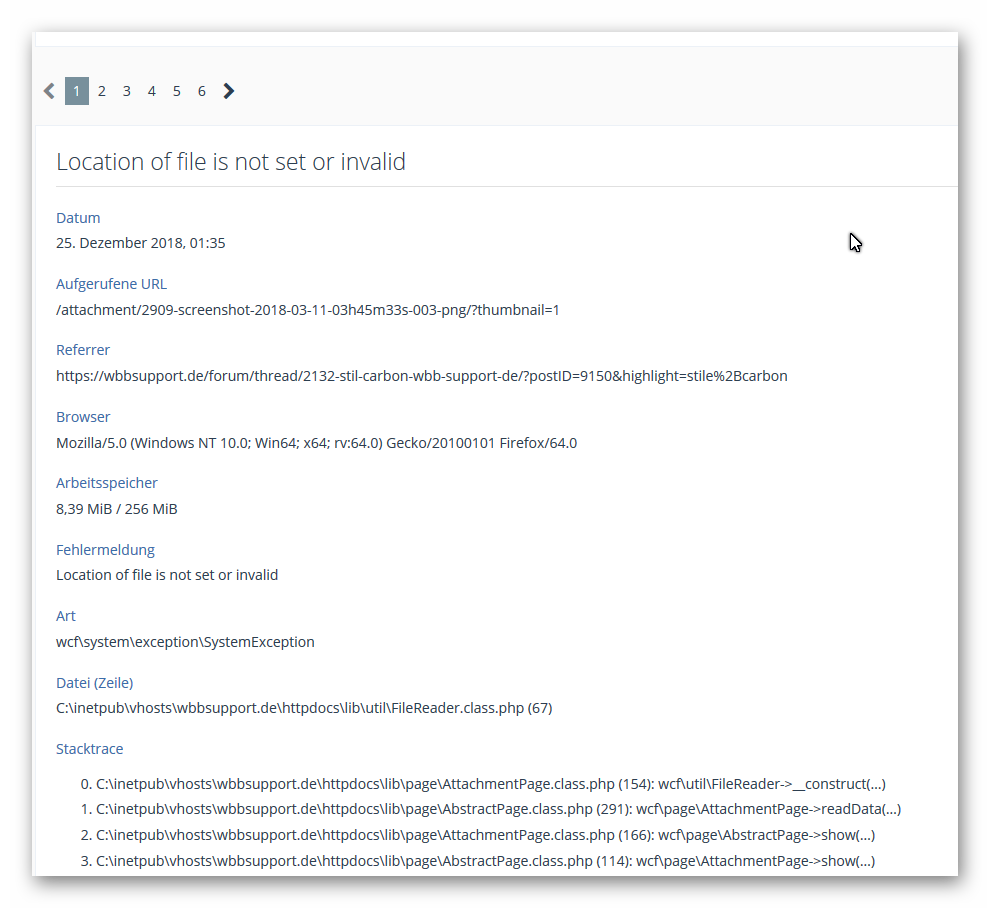The image size is (990, 908).
Task: Click the date "25. Dezember 2018, 01:35"
Action: tap(141, 243)
